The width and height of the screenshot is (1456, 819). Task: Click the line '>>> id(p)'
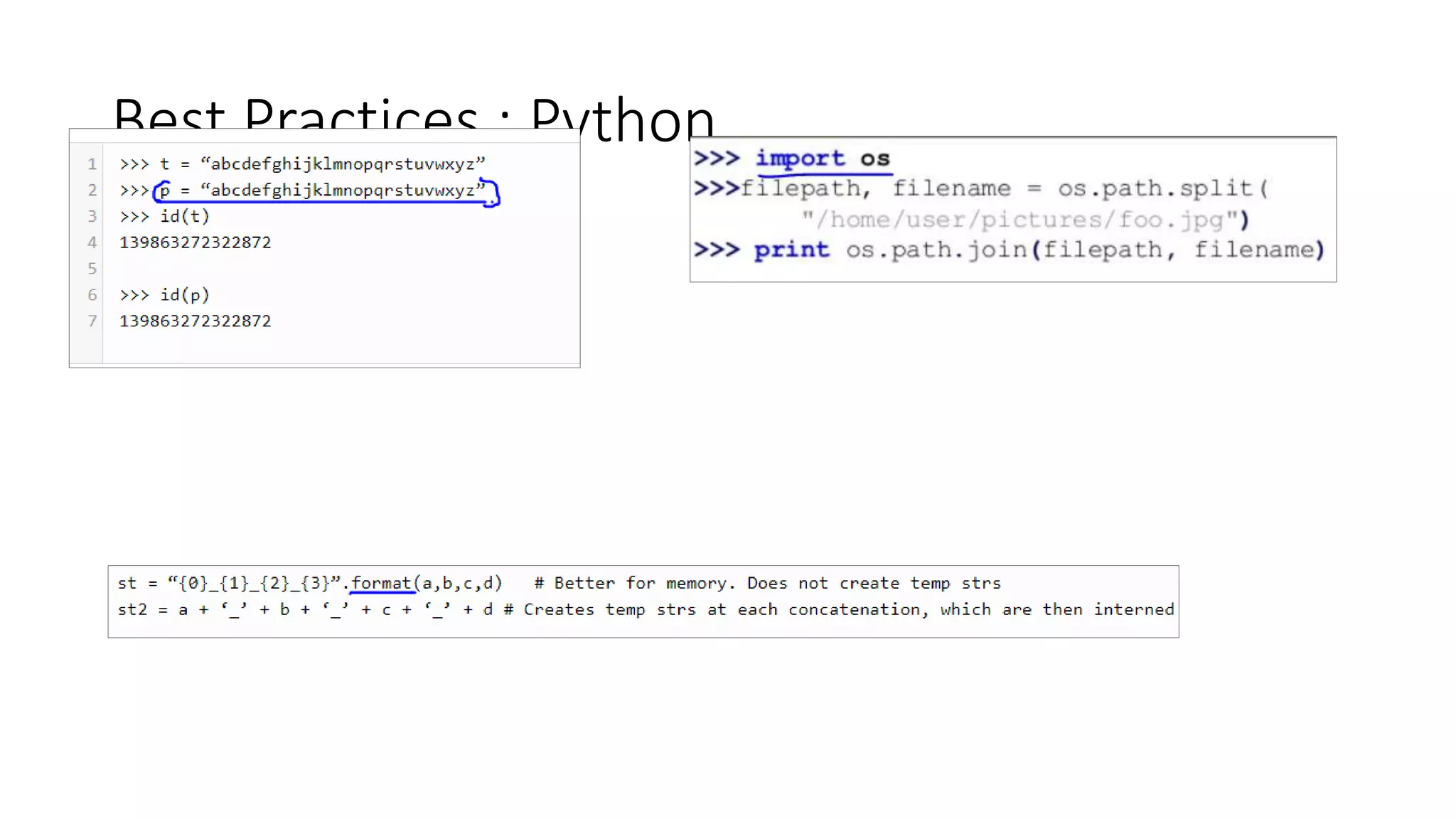tap(164, 295)
